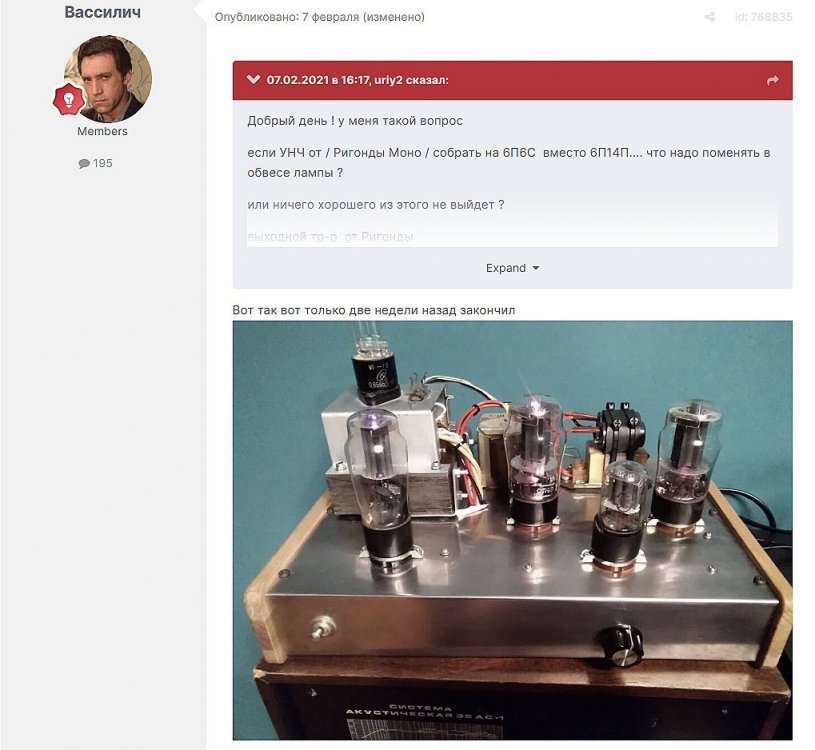
Task: Open the tube amplifier photo attachment
Action: coord(512,530)
